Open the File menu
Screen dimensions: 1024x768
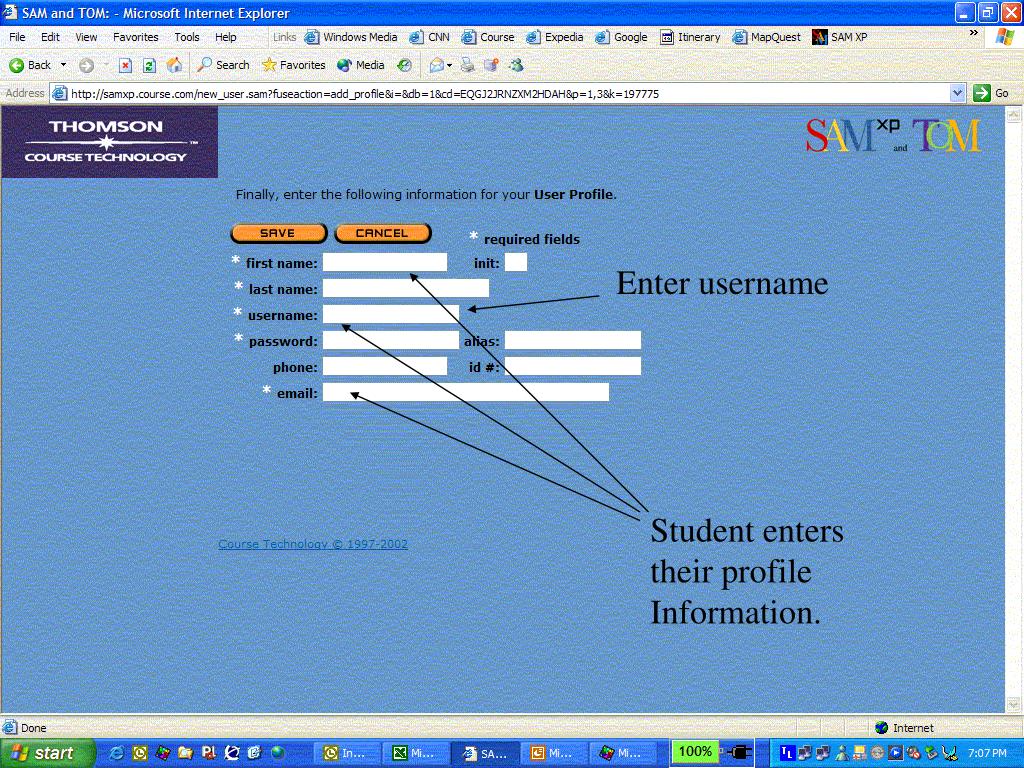18,37
